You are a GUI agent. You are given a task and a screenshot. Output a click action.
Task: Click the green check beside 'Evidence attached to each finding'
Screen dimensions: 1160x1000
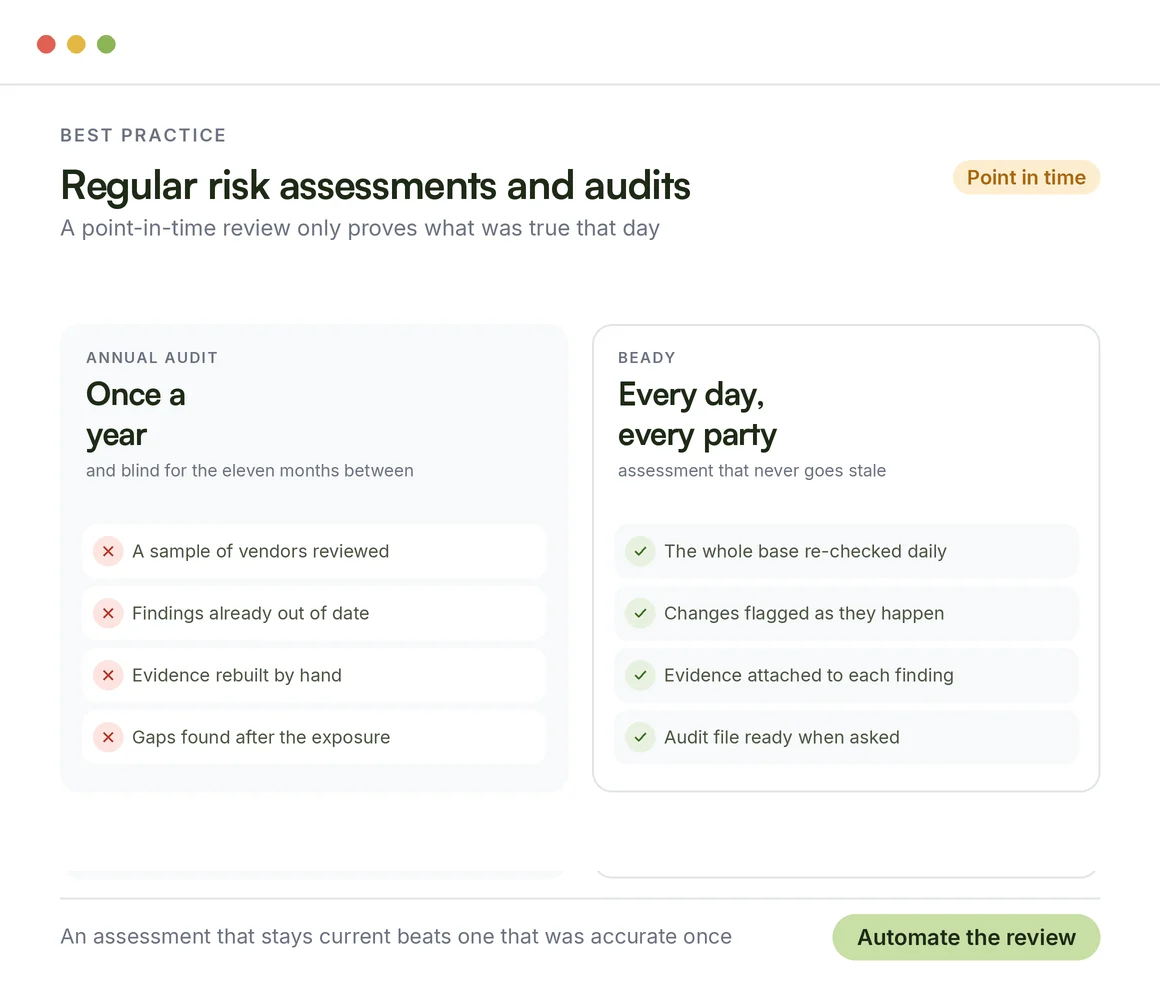pyautogui.click(x=640, y=675)
